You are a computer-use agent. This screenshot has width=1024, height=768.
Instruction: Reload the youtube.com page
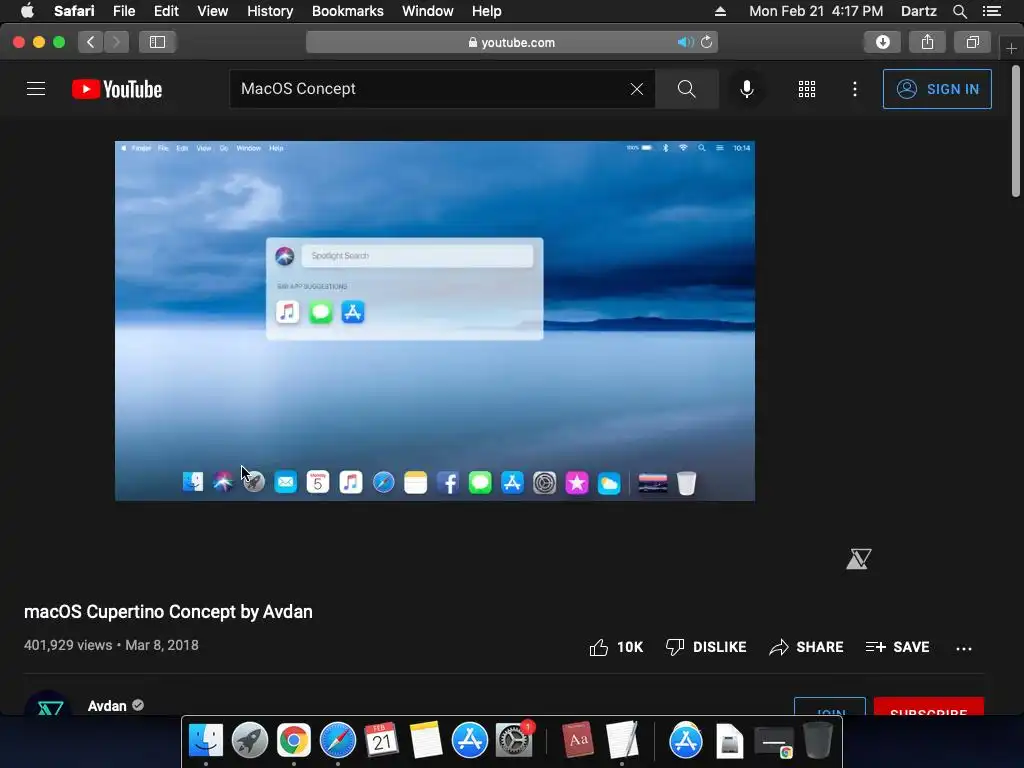tap(707, 42)
